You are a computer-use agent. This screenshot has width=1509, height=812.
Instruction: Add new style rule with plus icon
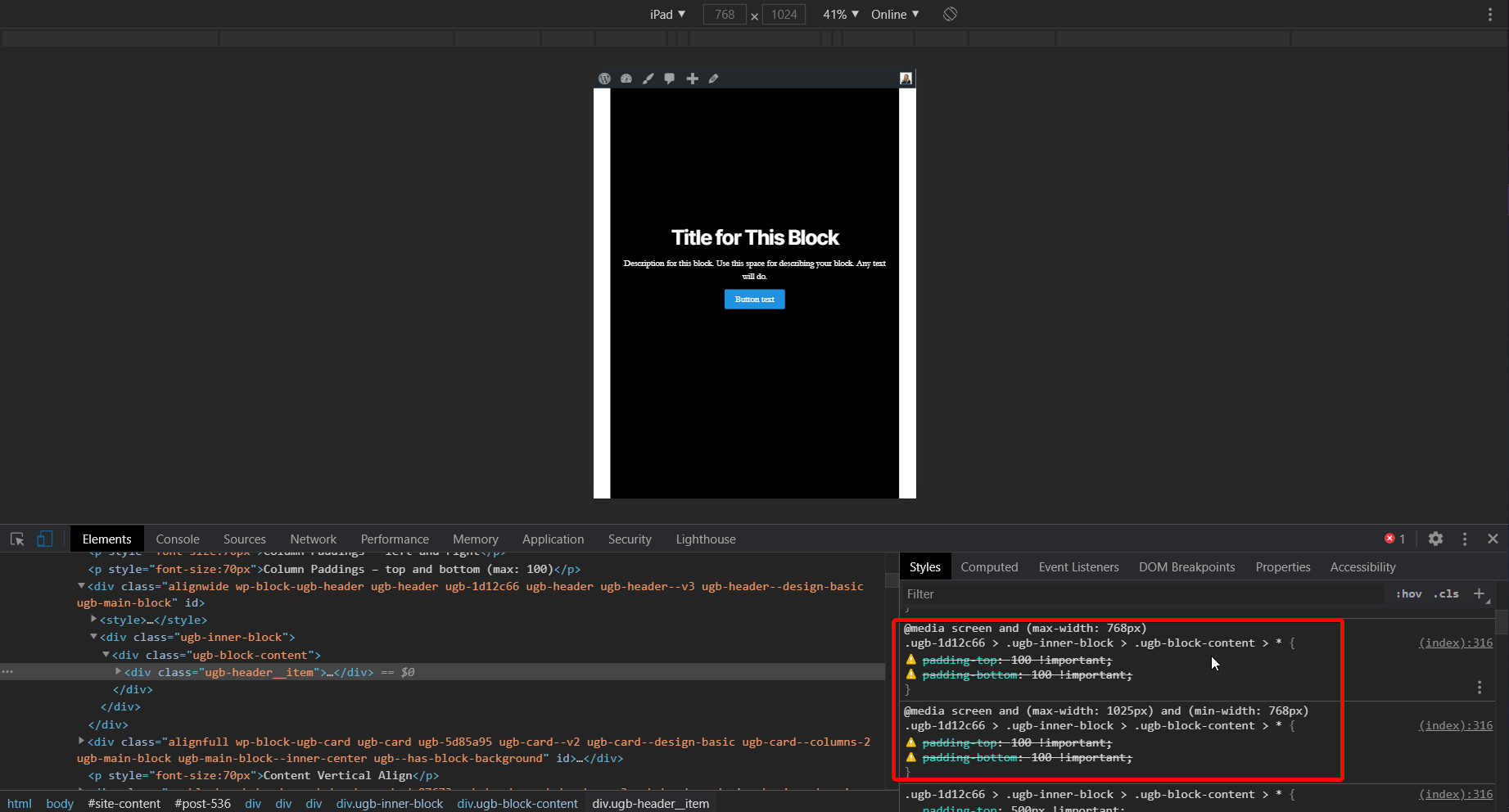click(1479, 593)
